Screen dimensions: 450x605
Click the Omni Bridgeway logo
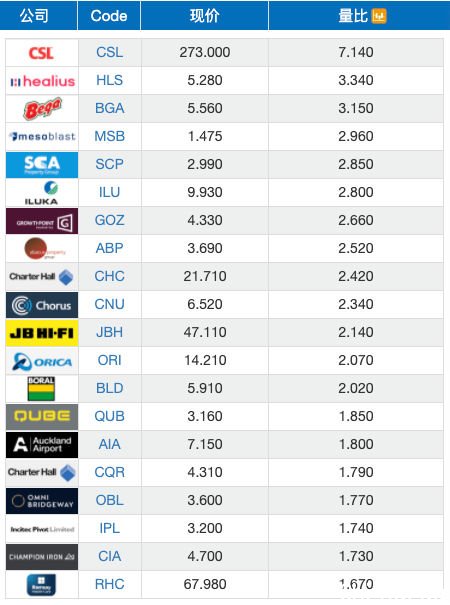(42, 501)
